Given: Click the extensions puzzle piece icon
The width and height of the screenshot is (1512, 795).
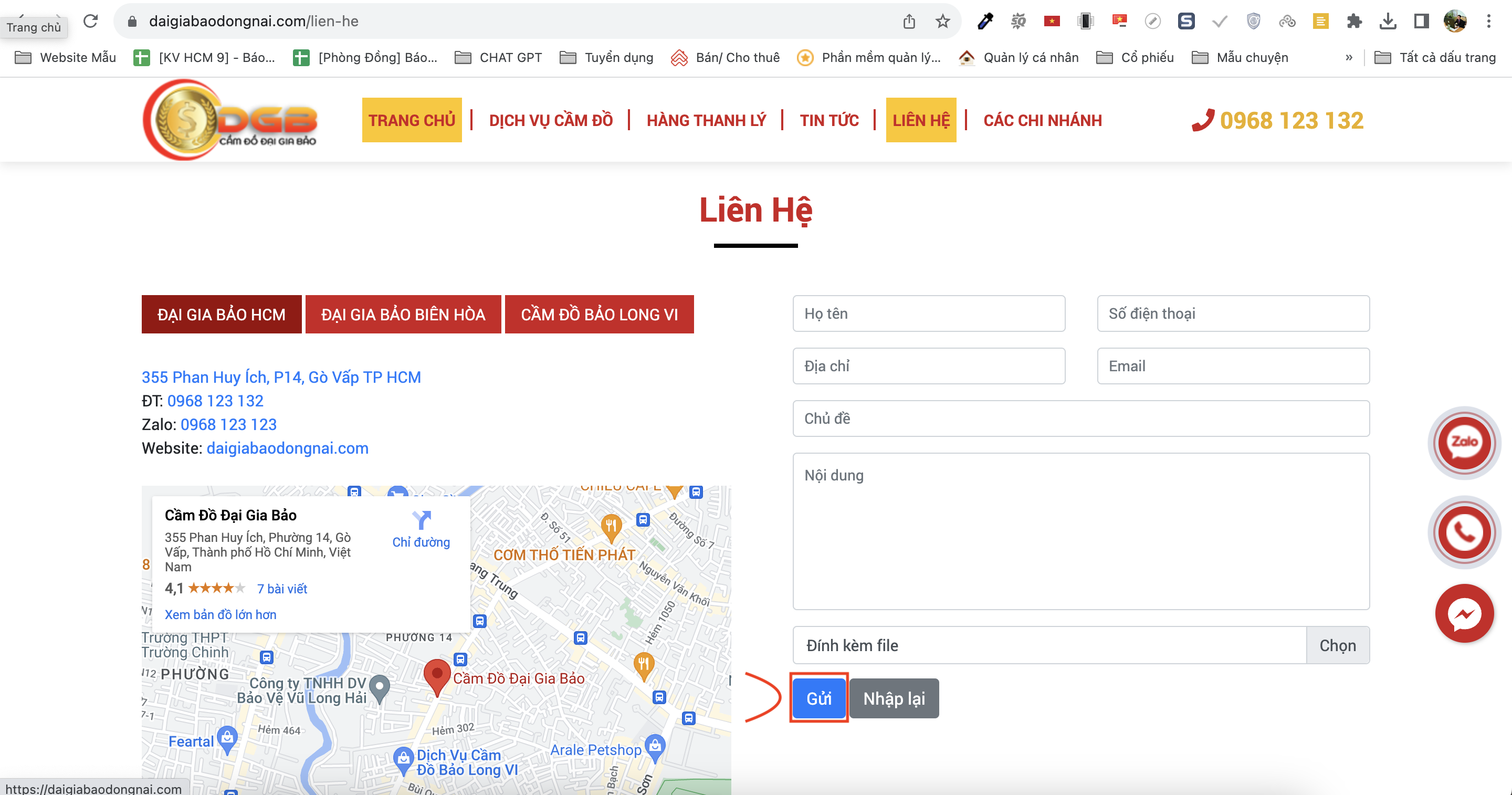Looking at the screenshot, I should (1354, 20).
